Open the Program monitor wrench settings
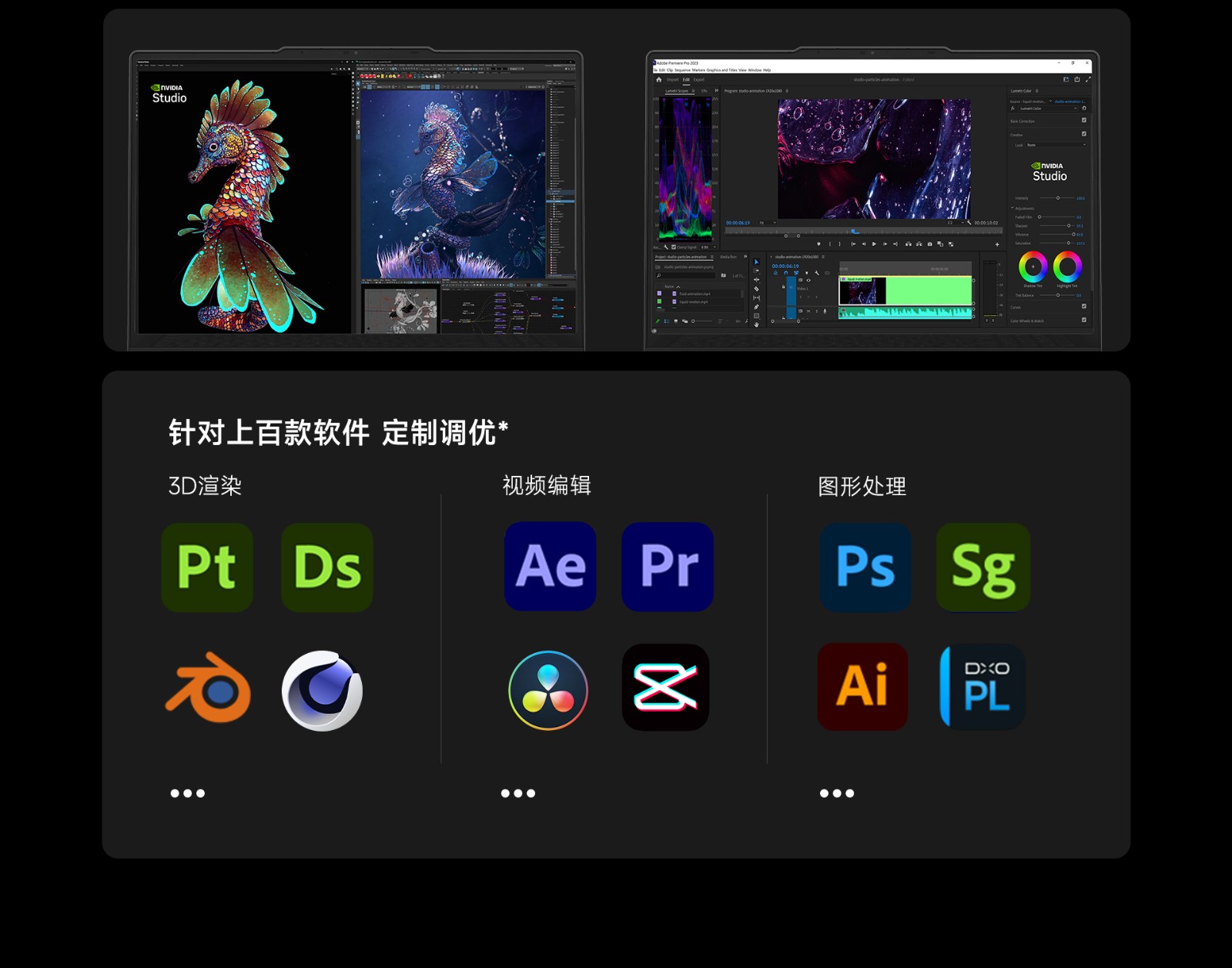This screenshot has height=968, width=1232. coord(969,223)
